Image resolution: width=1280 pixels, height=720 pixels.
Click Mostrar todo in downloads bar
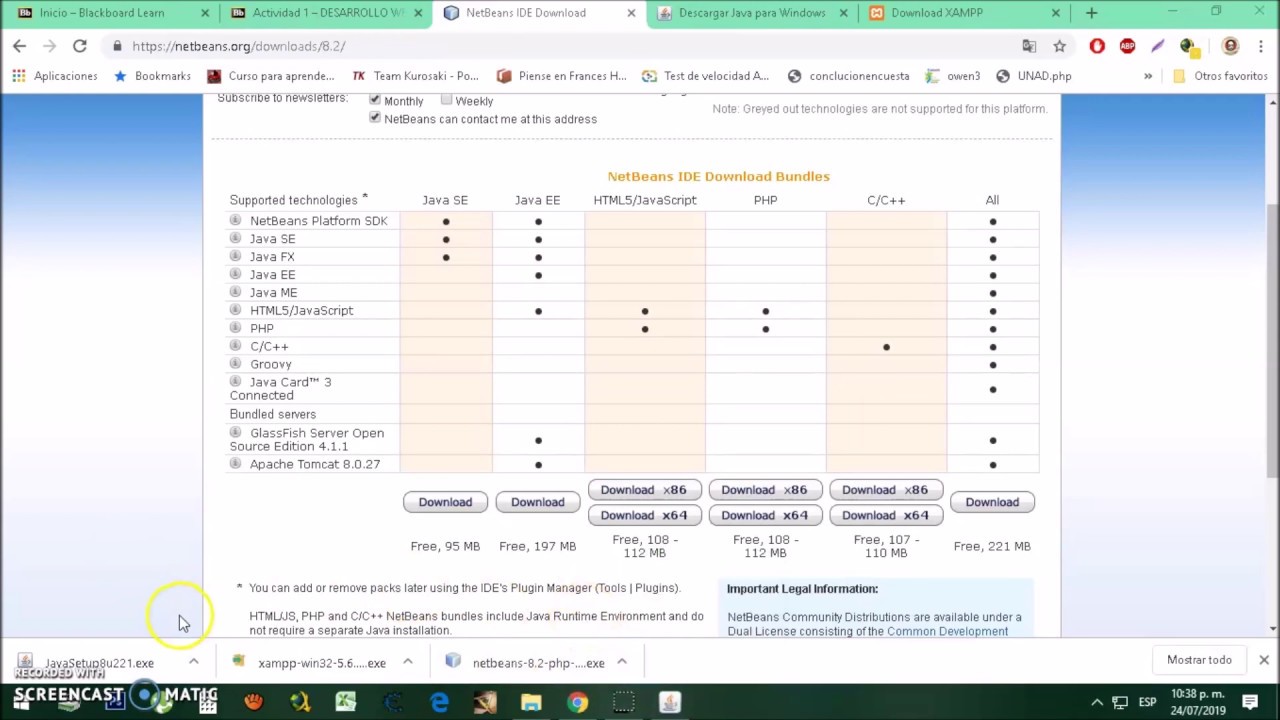tap(1199, 660)
